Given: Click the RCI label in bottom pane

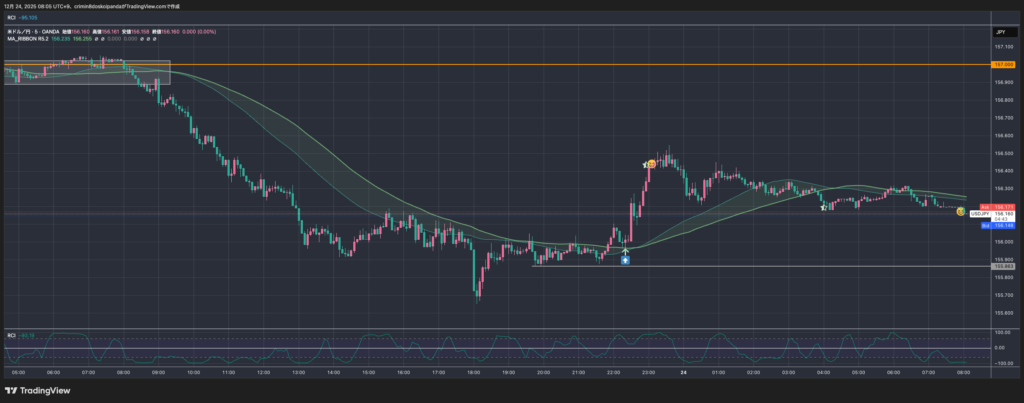Looking at the screenshot, I should coord(12,335).
